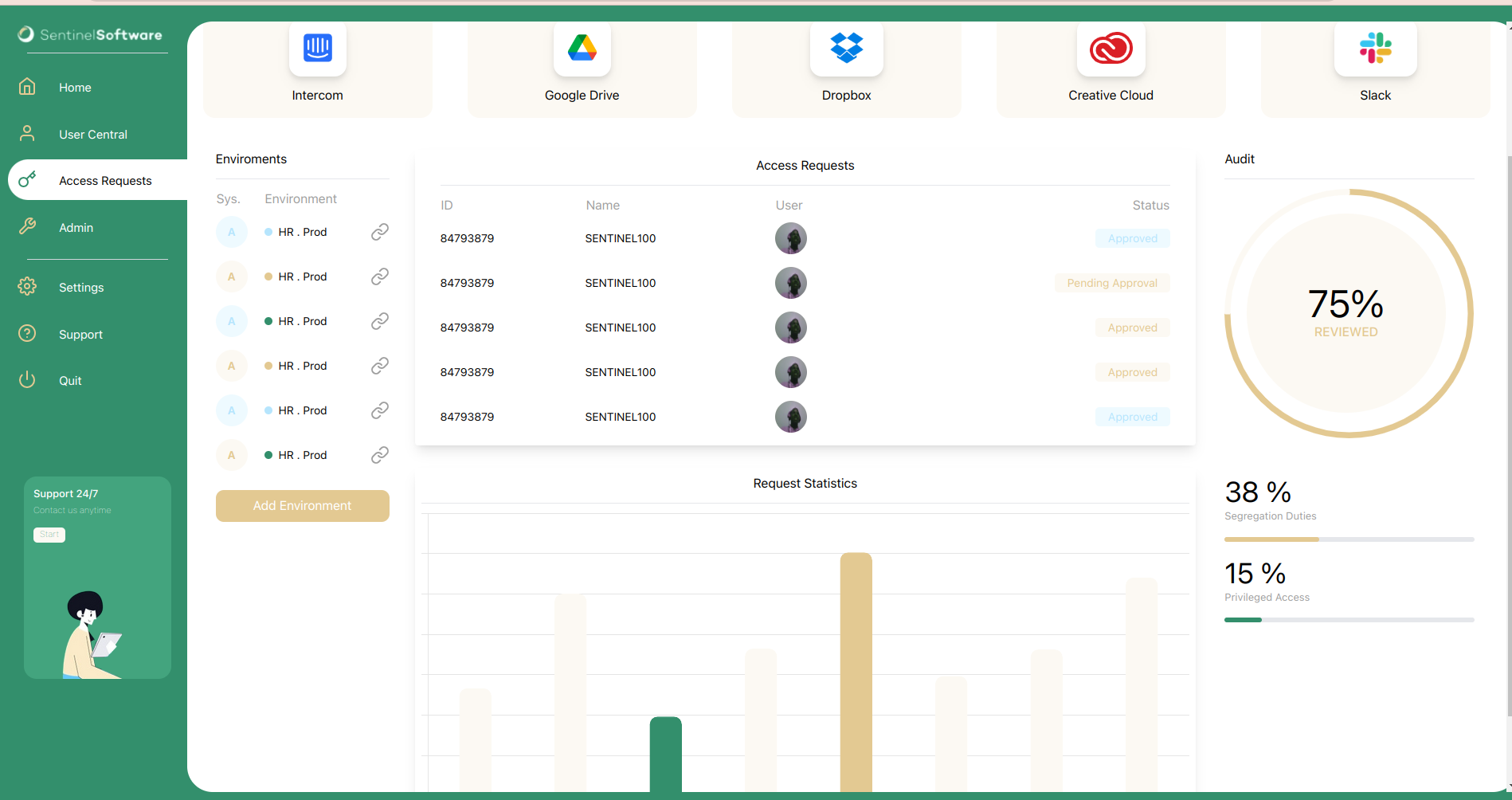Click the Home house icon

click(x=27, y=86)
